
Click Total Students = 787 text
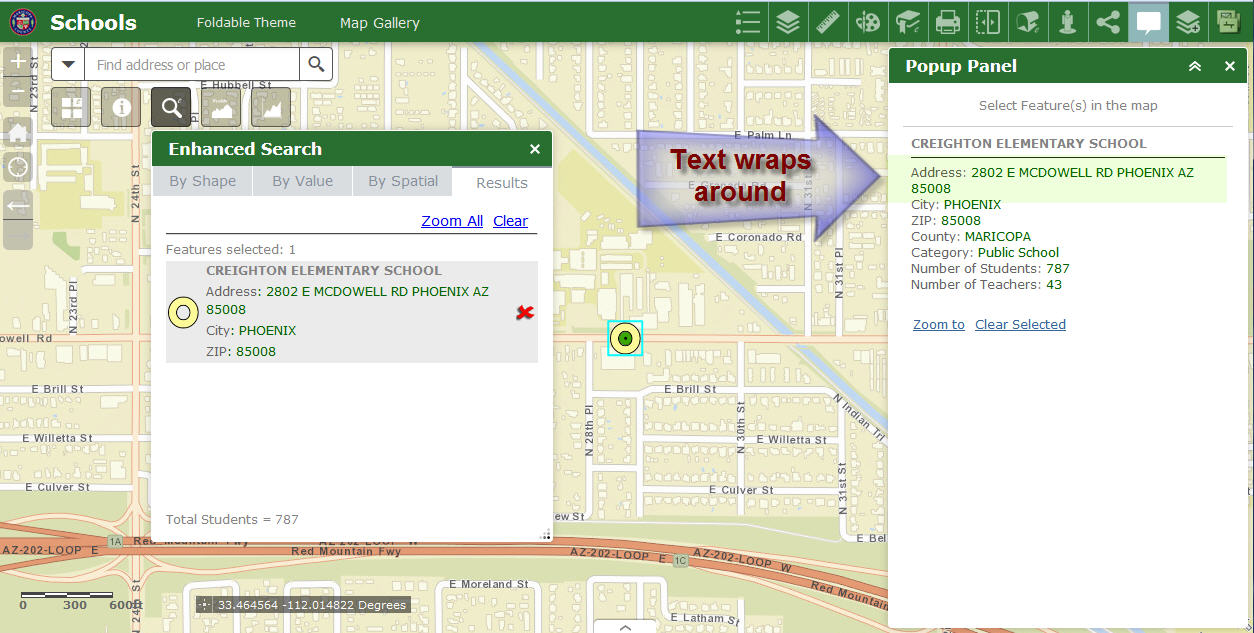[x=232, y=519]
